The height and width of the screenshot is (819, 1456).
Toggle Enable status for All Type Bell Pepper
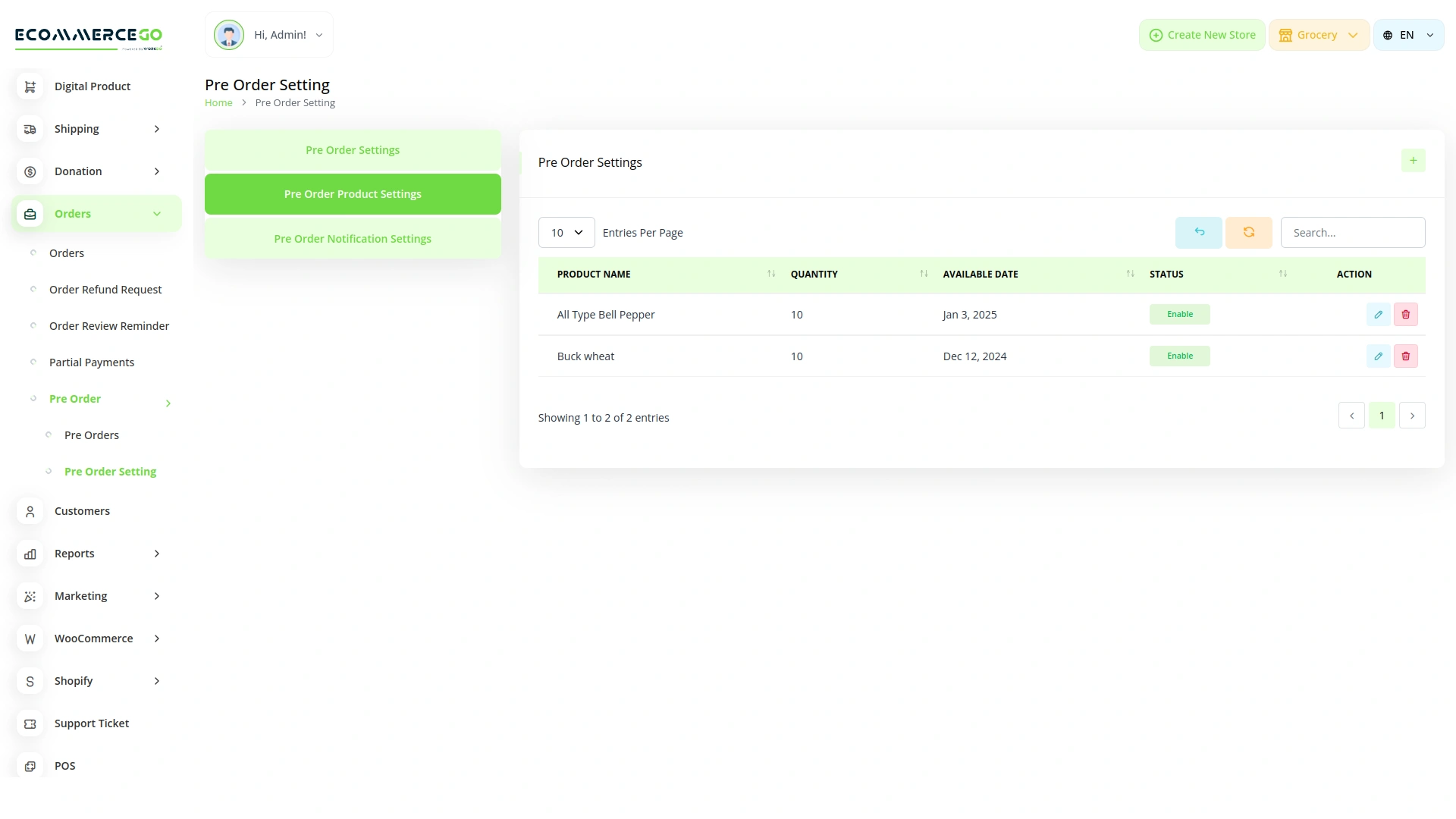pyautogui.click(x=1179, y=314)
